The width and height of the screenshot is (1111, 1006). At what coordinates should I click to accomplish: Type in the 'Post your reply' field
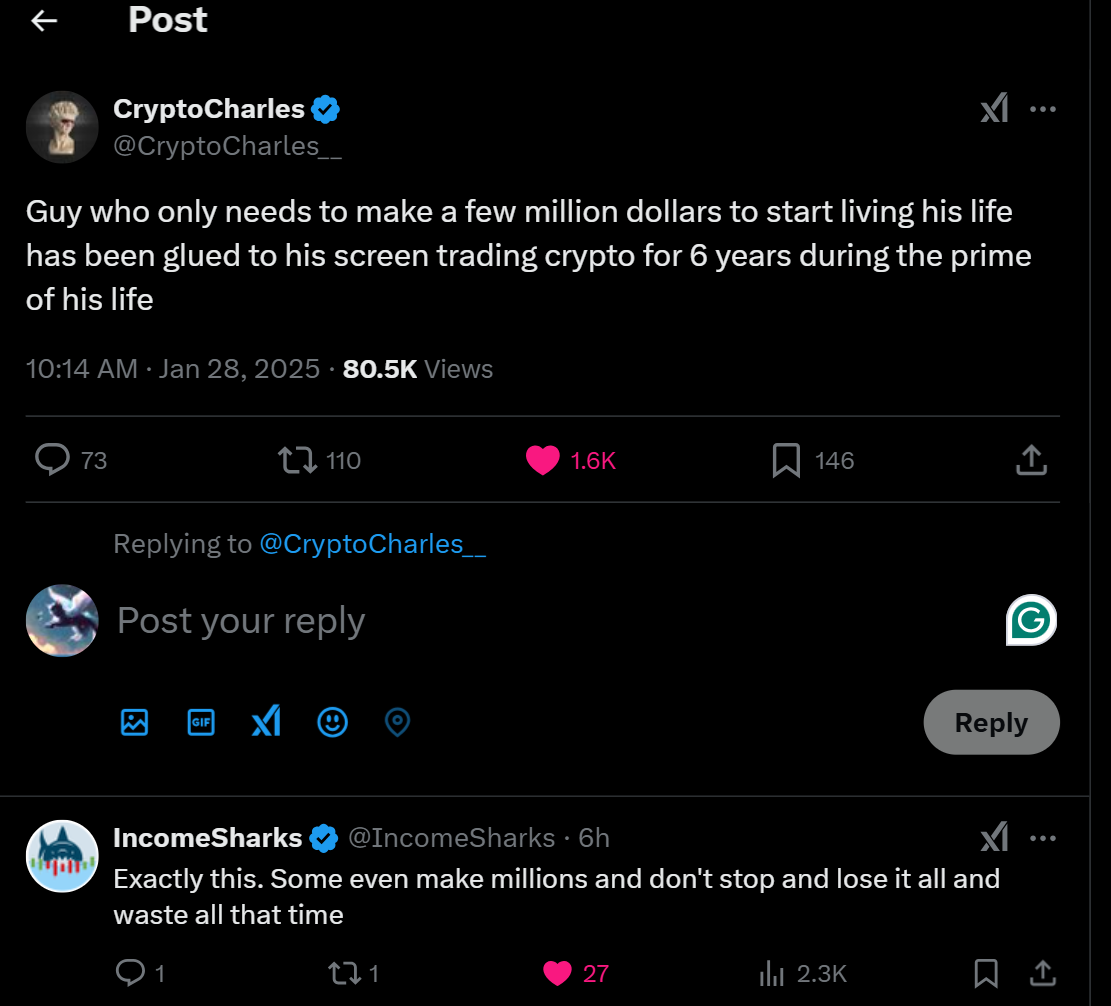click(500, 621)
